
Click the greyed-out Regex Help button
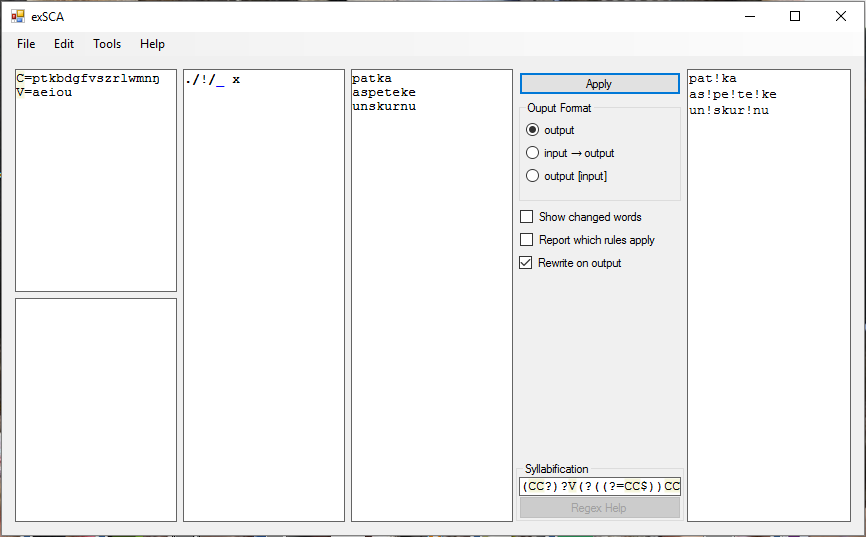[x=600, y=508]
